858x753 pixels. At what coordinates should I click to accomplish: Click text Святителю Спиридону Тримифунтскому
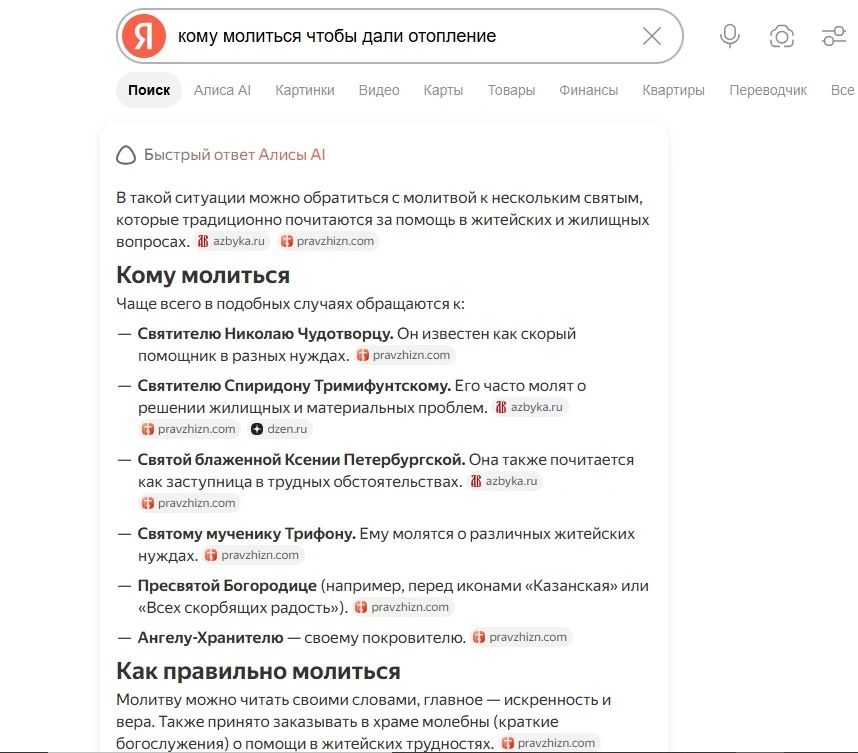coord(294,385)
